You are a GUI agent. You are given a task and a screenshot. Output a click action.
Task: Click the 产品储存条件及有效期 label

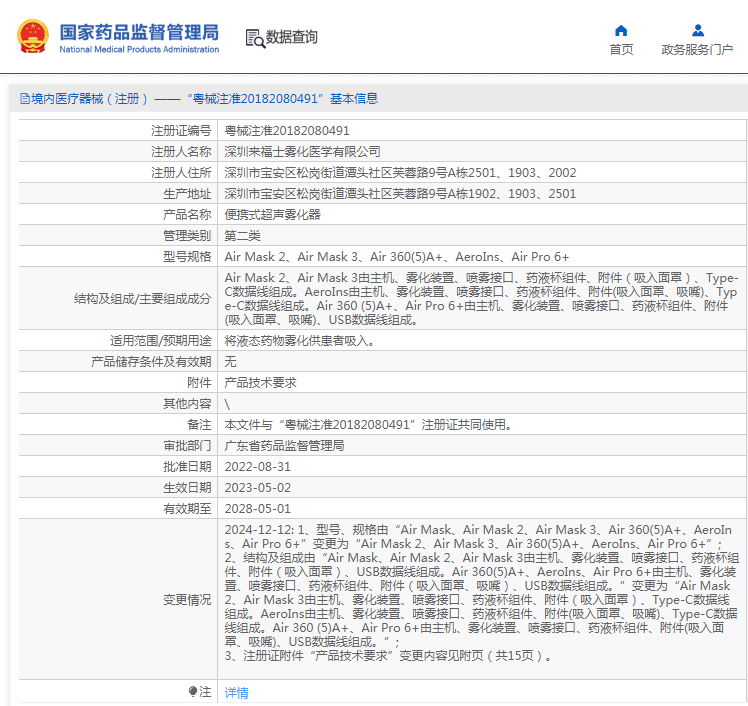click(x=151, y=362)
